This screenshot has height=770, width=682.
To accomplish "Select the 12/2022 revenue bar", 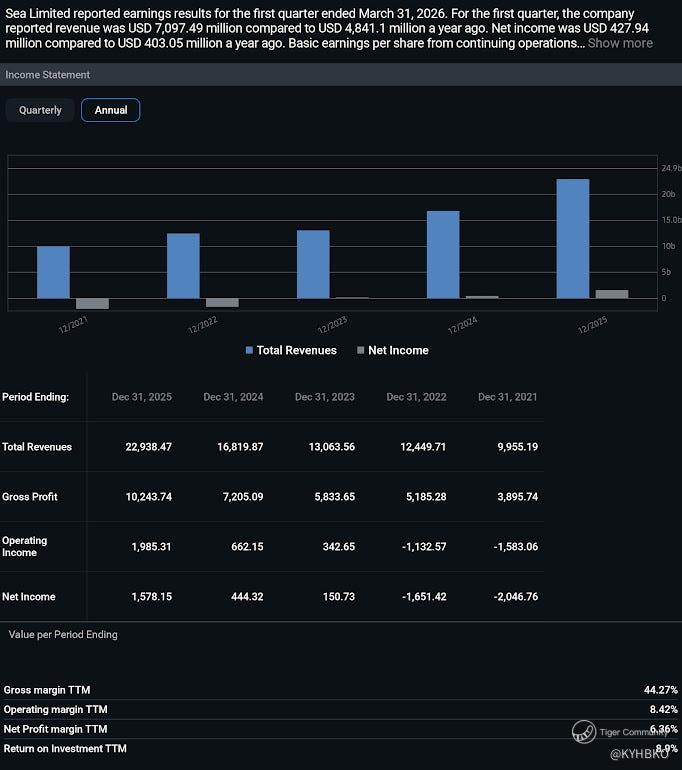I will click(184, 266).
